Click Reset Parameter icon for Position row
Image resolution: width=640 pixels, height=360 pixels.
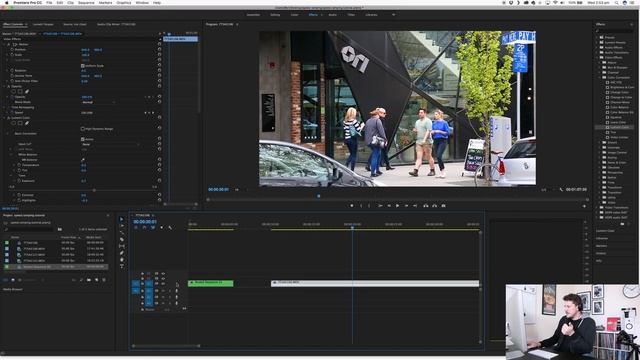point(159,50)
